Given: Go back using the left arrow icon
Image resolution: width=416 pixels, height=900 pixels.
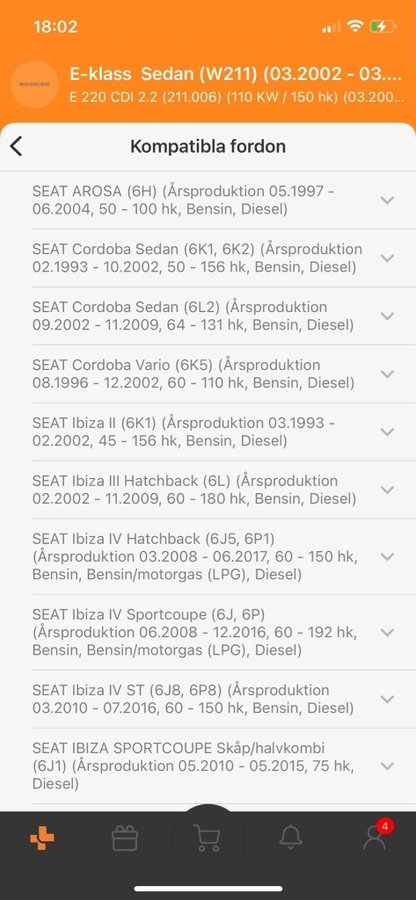Looking at the screenshot, I should coord(16,146).
